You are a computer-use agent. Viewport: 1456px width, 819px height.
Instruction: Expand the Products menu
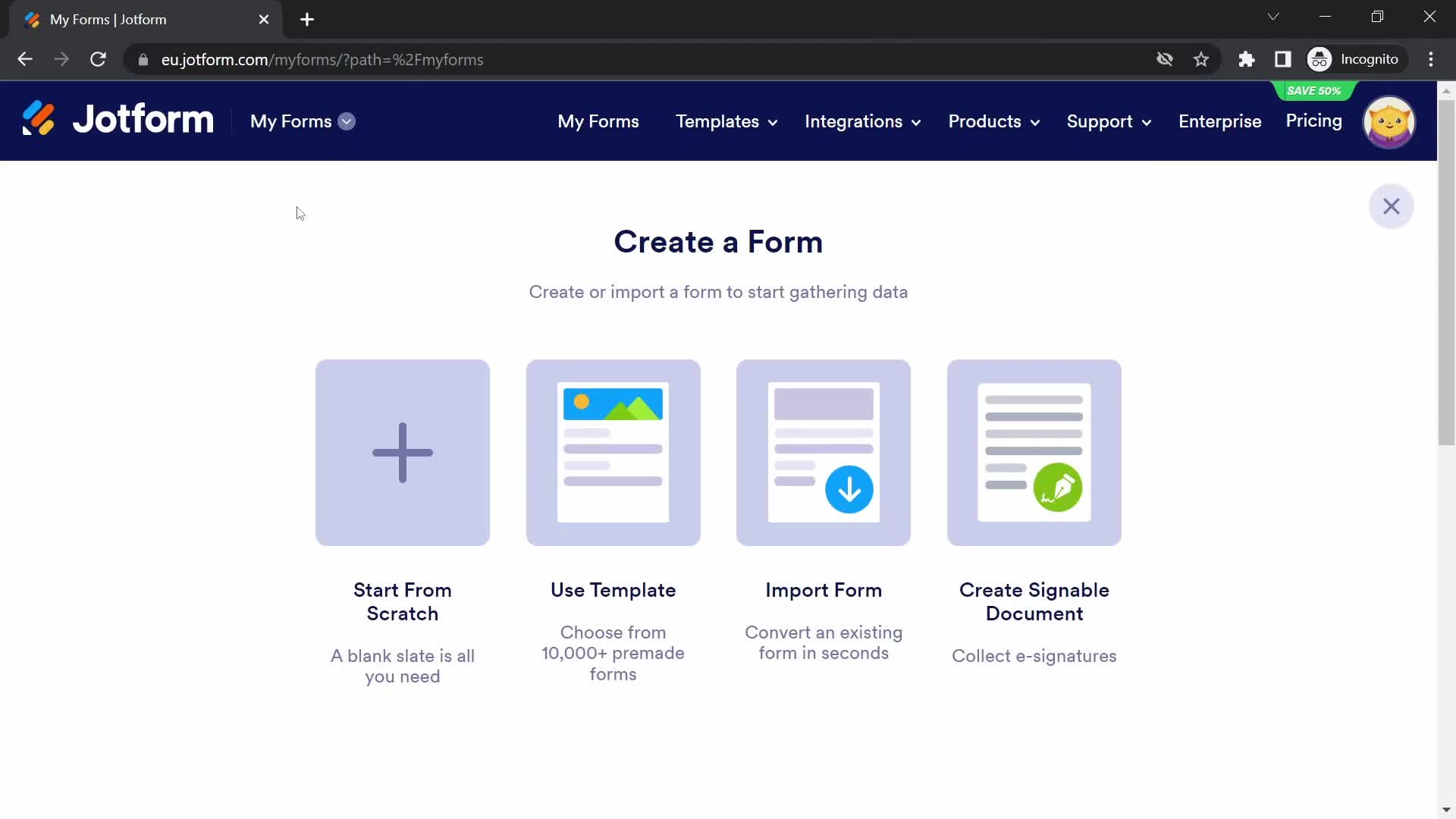pos(993,121)
